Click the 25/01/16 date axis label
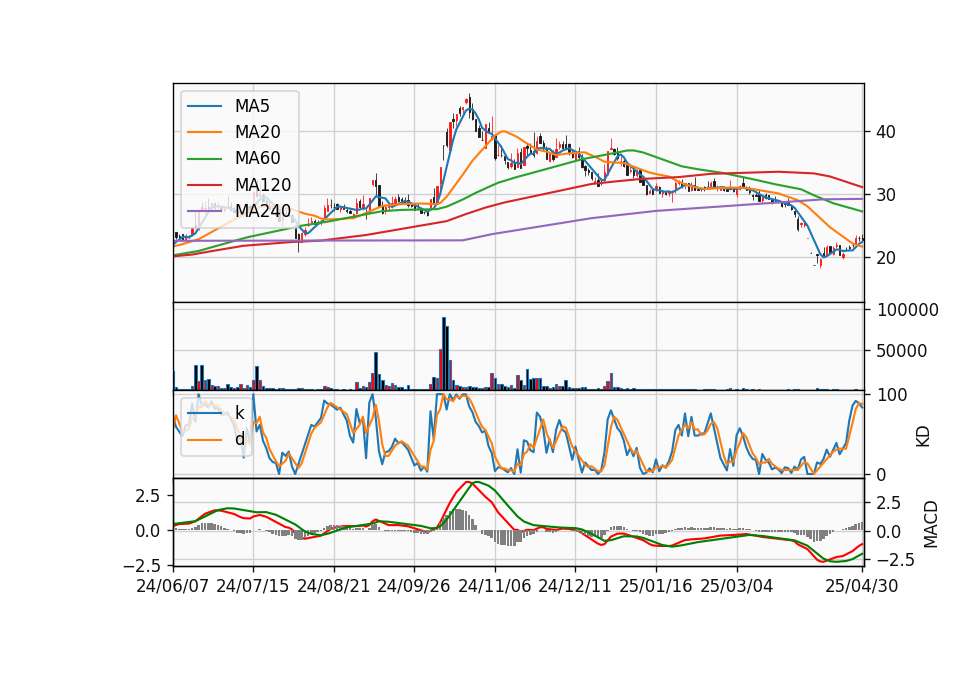The width and height of the screenshot is (960, 690). [656, 586]
